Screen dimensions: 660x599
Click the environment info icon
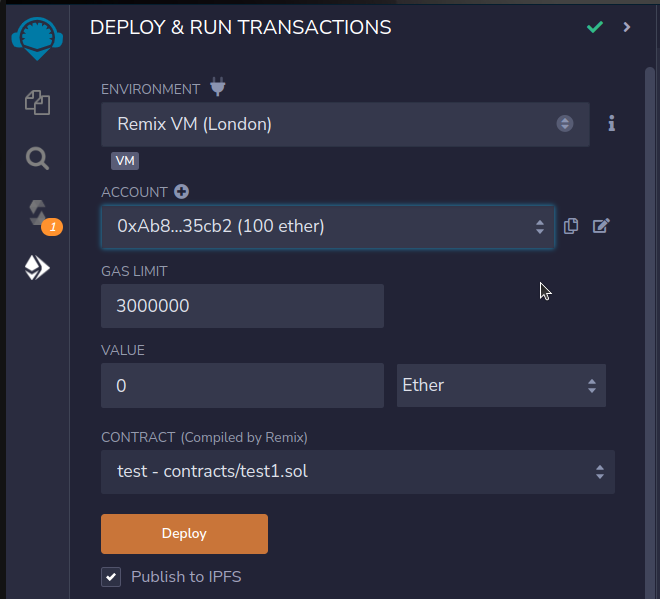click(x=612, y=123)
